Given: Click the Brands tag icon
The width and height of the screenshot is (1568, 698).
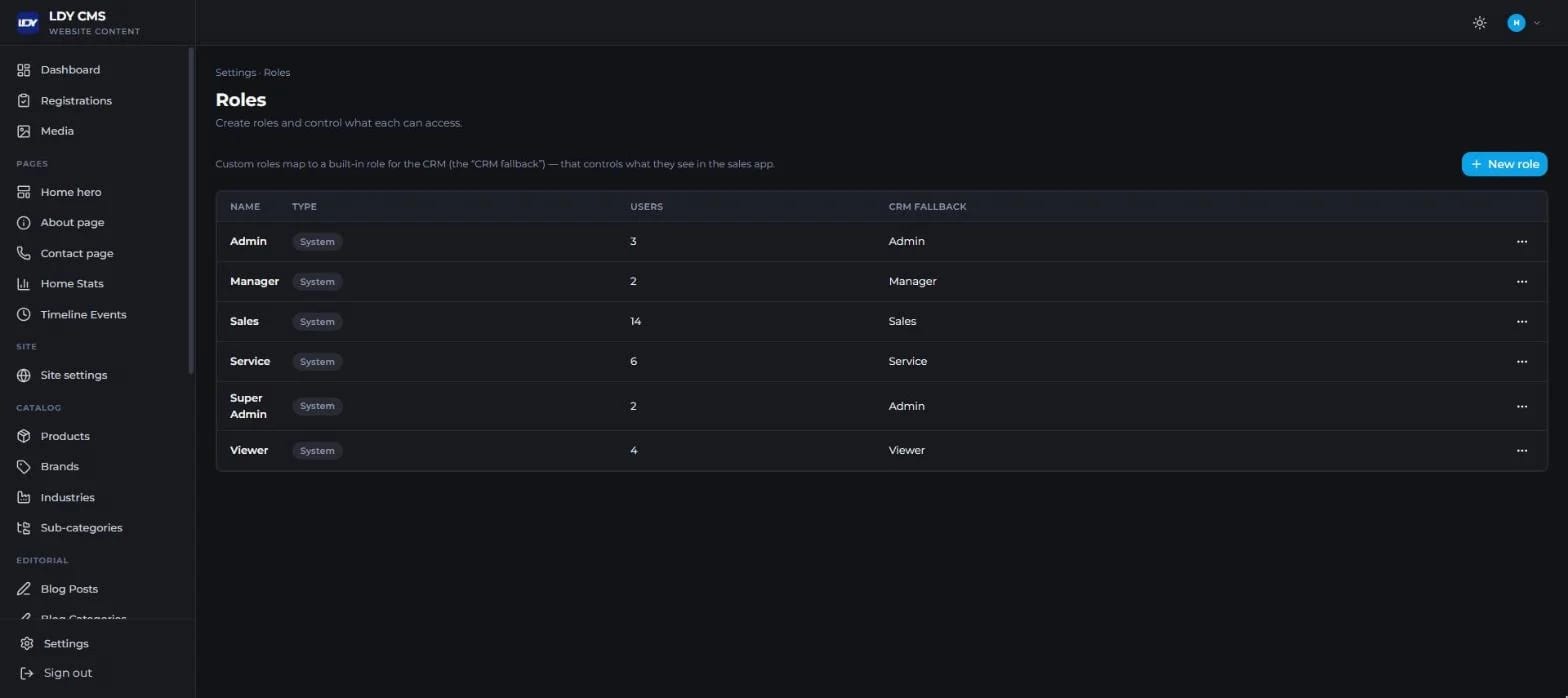Looking at the screenshot, I should 24,467.
